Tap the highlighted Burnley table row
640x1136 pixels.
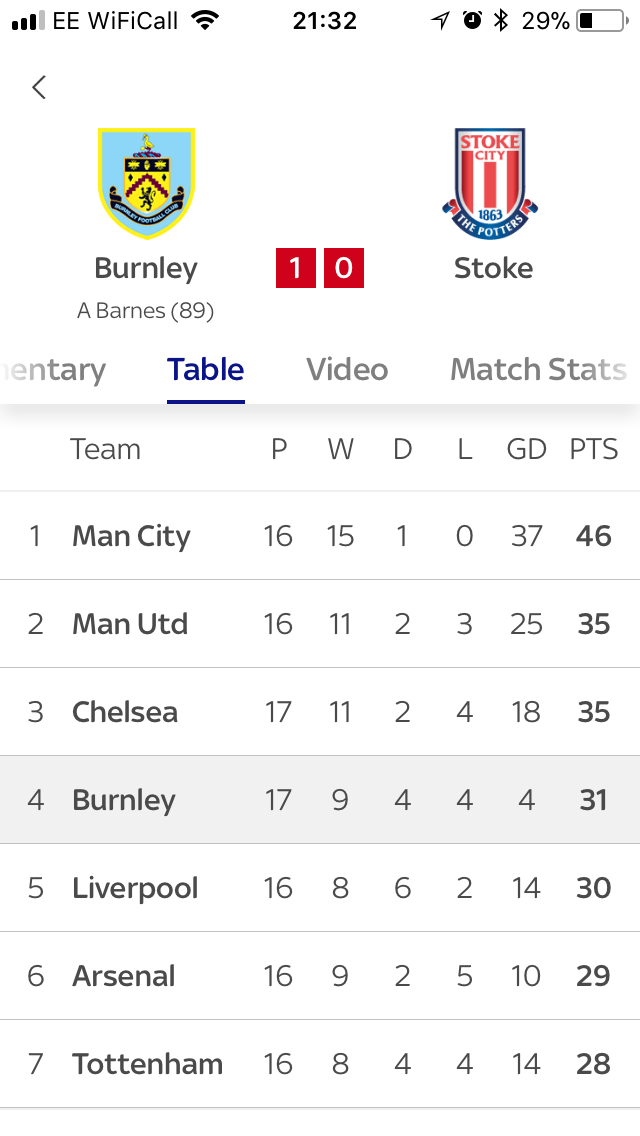coord(320,800)
